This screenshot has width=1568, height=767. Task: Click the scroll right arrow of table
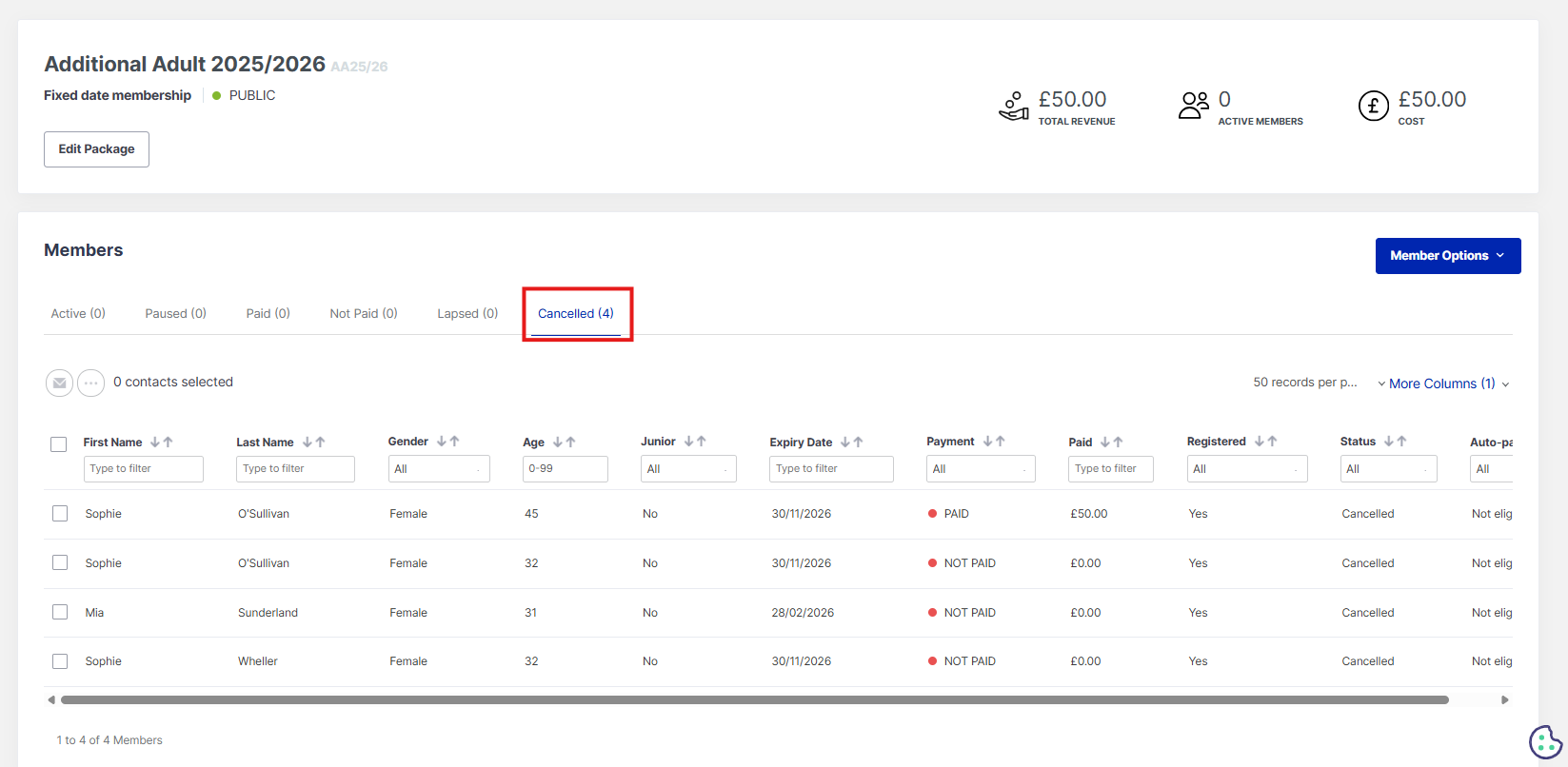1505,699
